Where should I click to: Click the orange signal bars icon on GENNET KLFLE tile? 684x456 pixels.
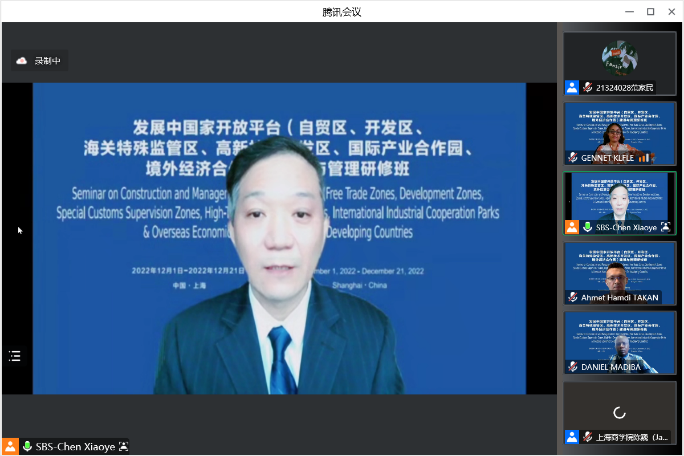coord(644,158)
